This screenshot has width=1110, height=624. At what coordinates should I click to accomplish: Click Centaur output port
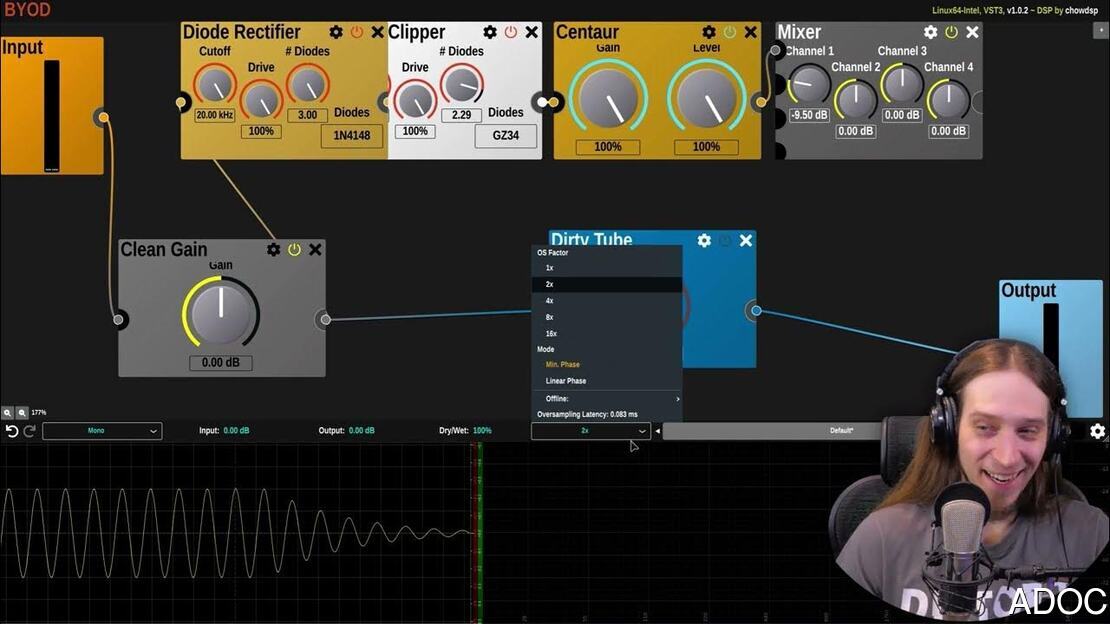pyautogui.click(x=761, y=103)
